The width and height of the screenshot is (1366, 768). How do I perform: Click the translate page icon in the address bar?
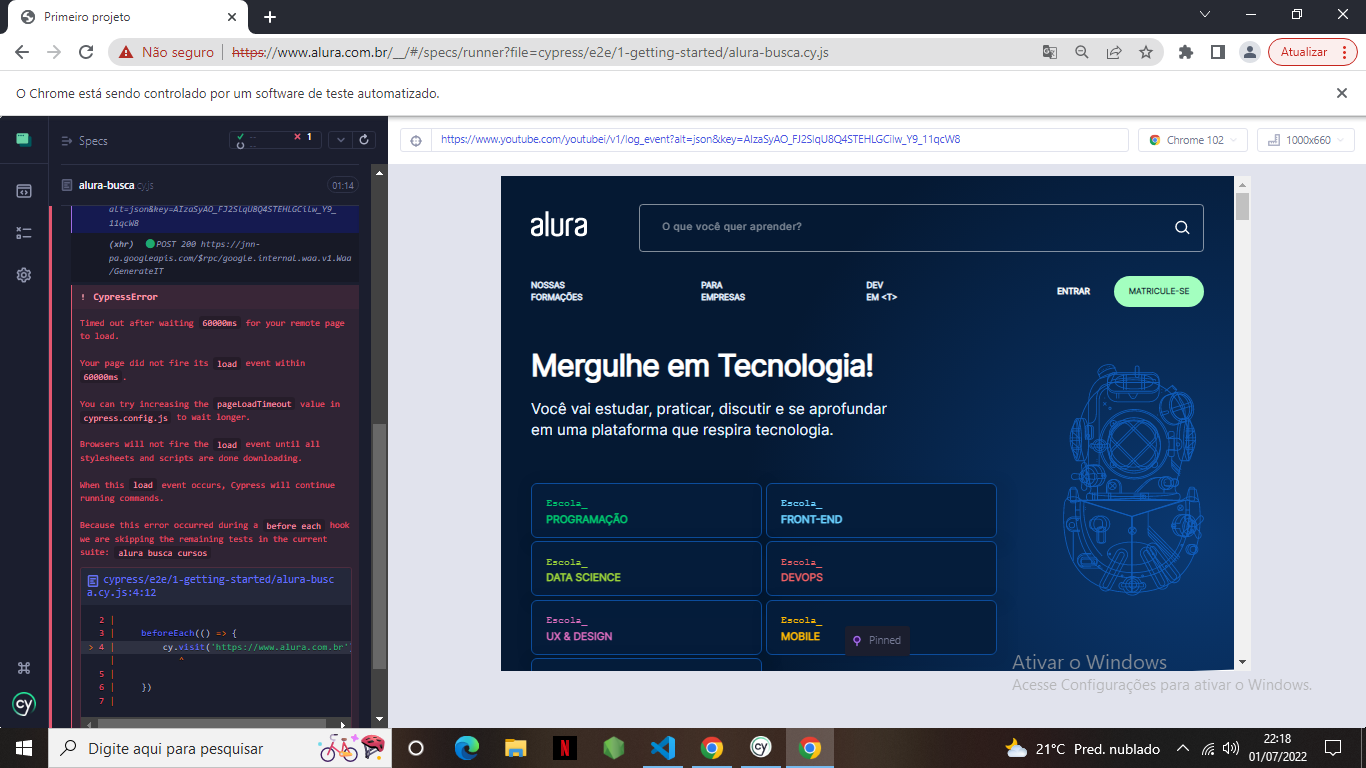1049,52
